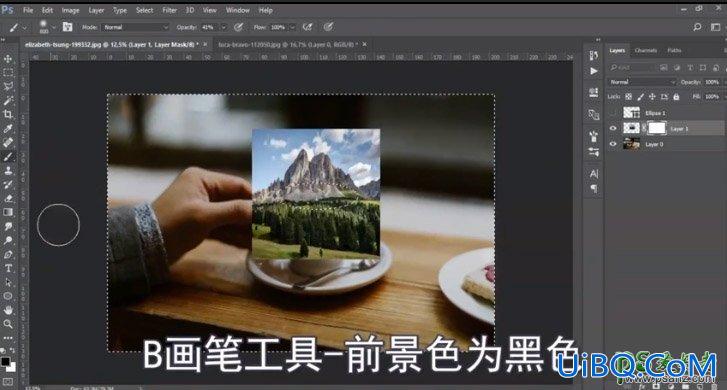This screenshot has height=390, width=727.
Task: Select the Pen tool
Action: 8,255
